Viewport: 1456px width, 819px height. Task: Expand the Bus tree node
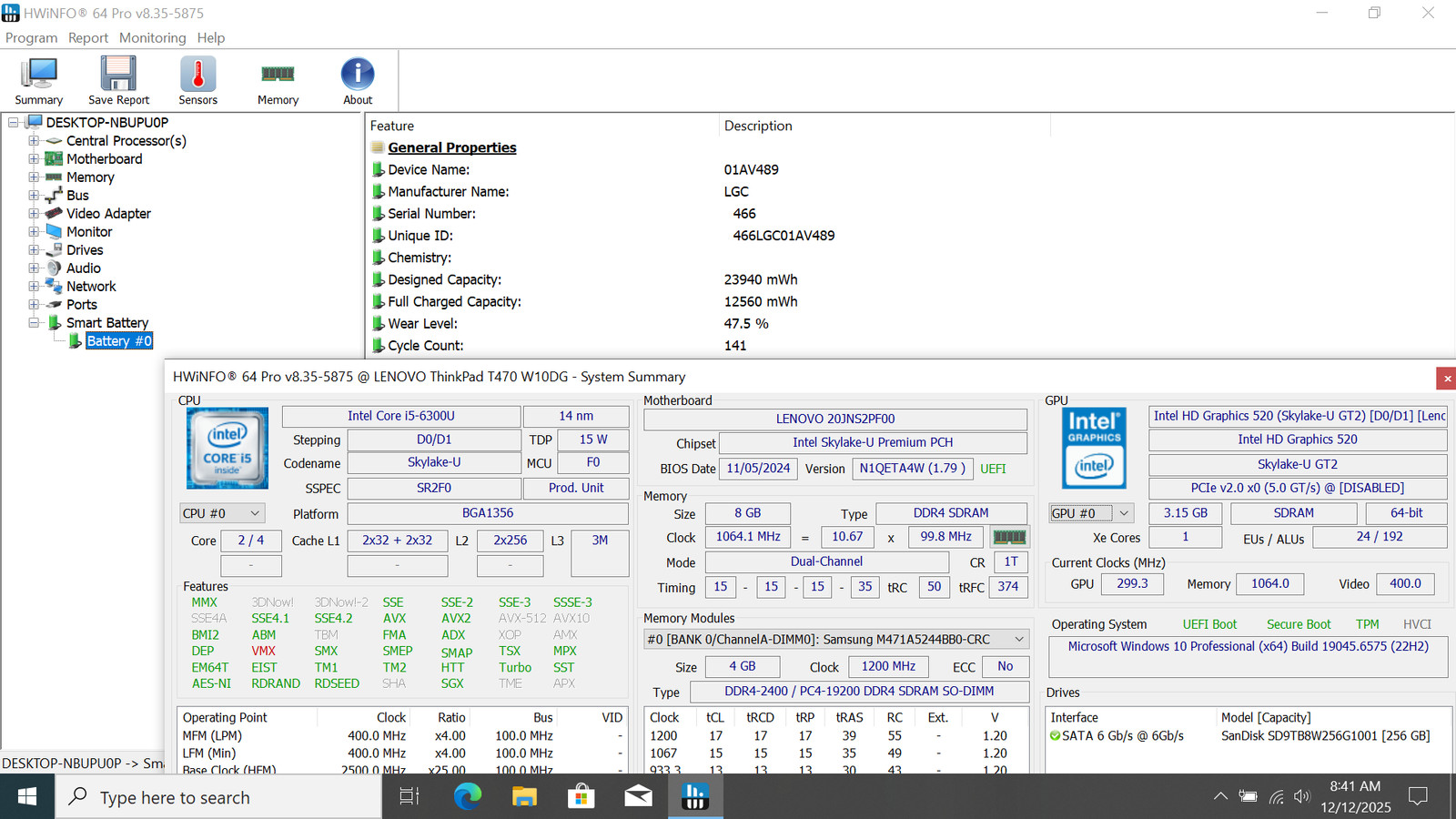click(x=34, y=196)
